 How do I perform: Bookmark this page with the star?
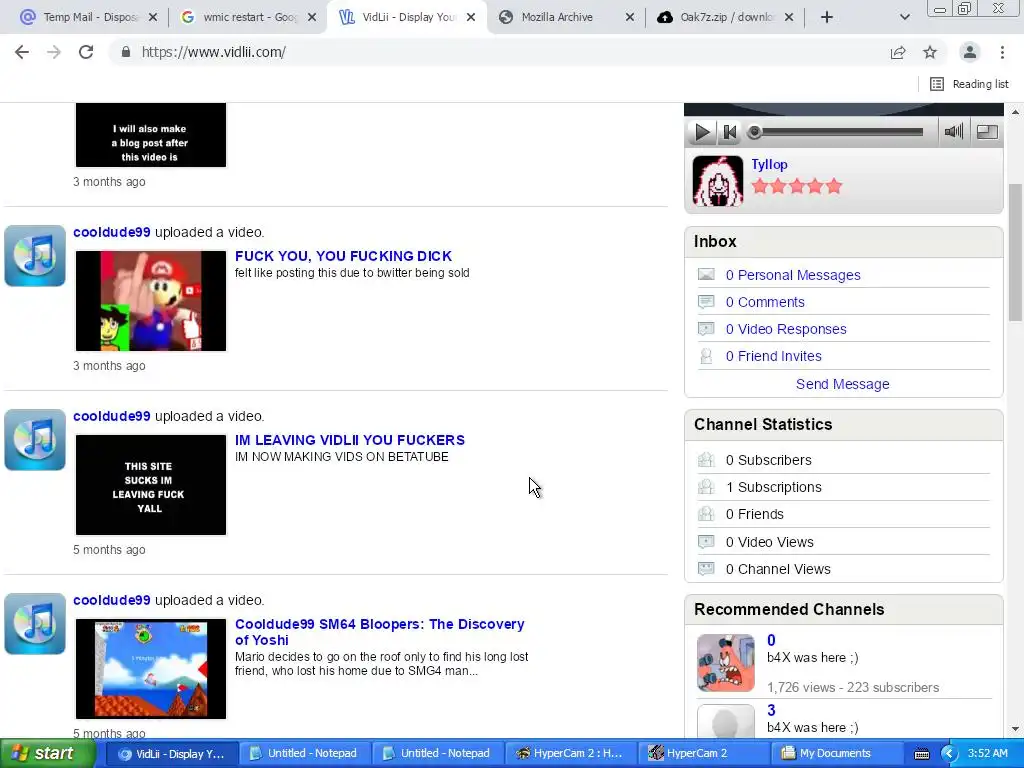930,52
